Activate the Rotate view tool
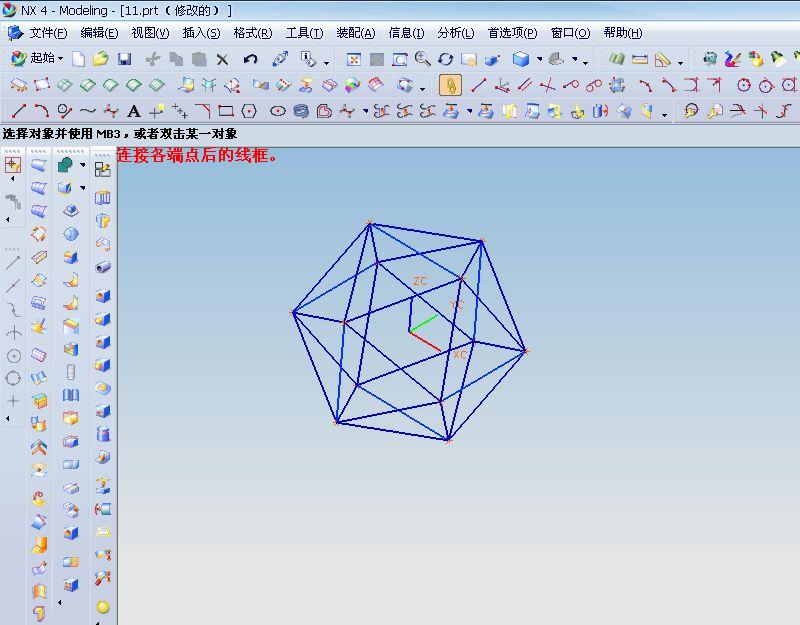The height and width of the screenshot is (625, 800). tap(445, 59)
